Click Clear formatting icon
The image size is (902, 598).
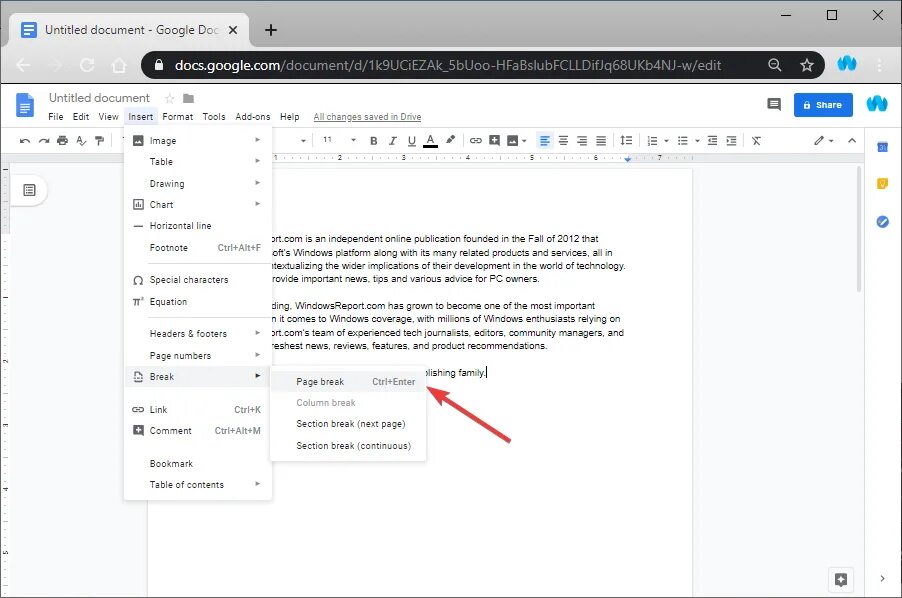point(756,141)
